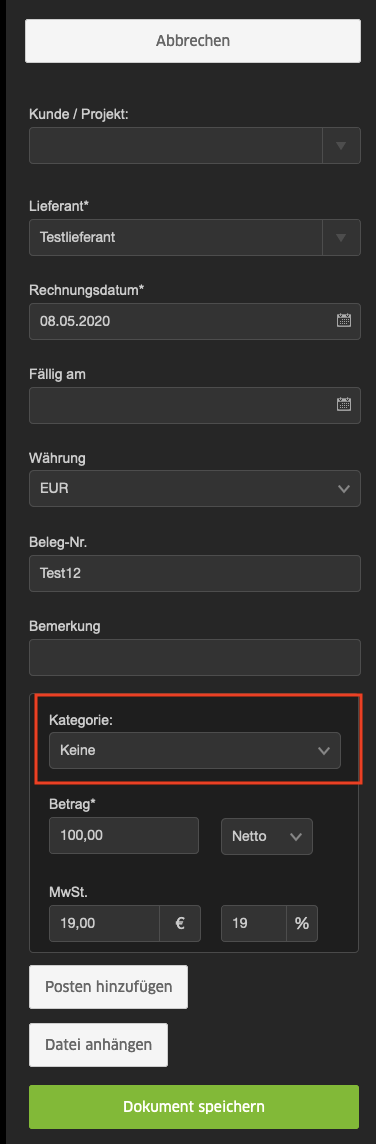Click the green Dokument speichern button

click(x=194, y=1107)
